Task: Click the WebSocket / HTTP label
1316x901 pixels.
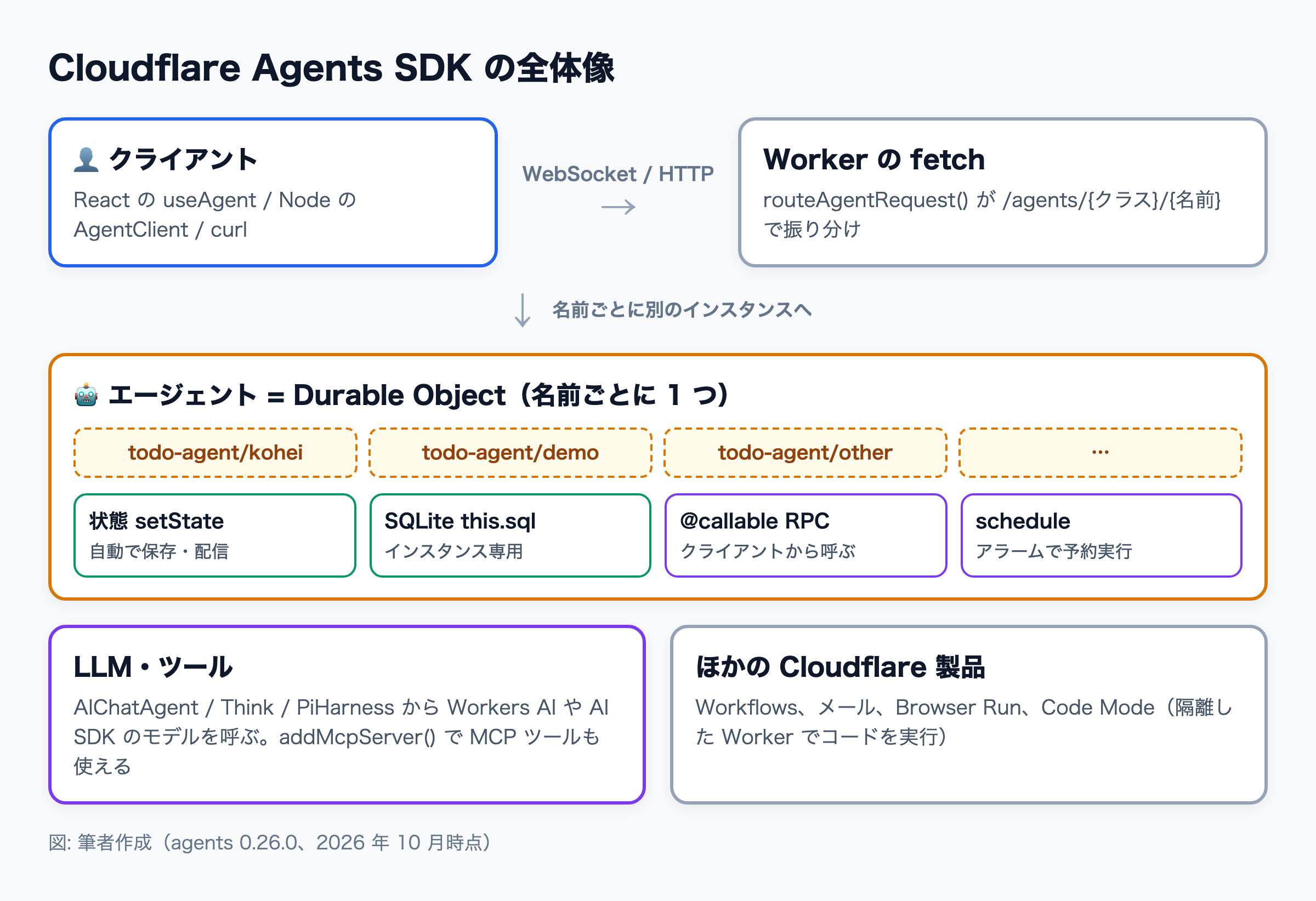Action: point(618,174)
